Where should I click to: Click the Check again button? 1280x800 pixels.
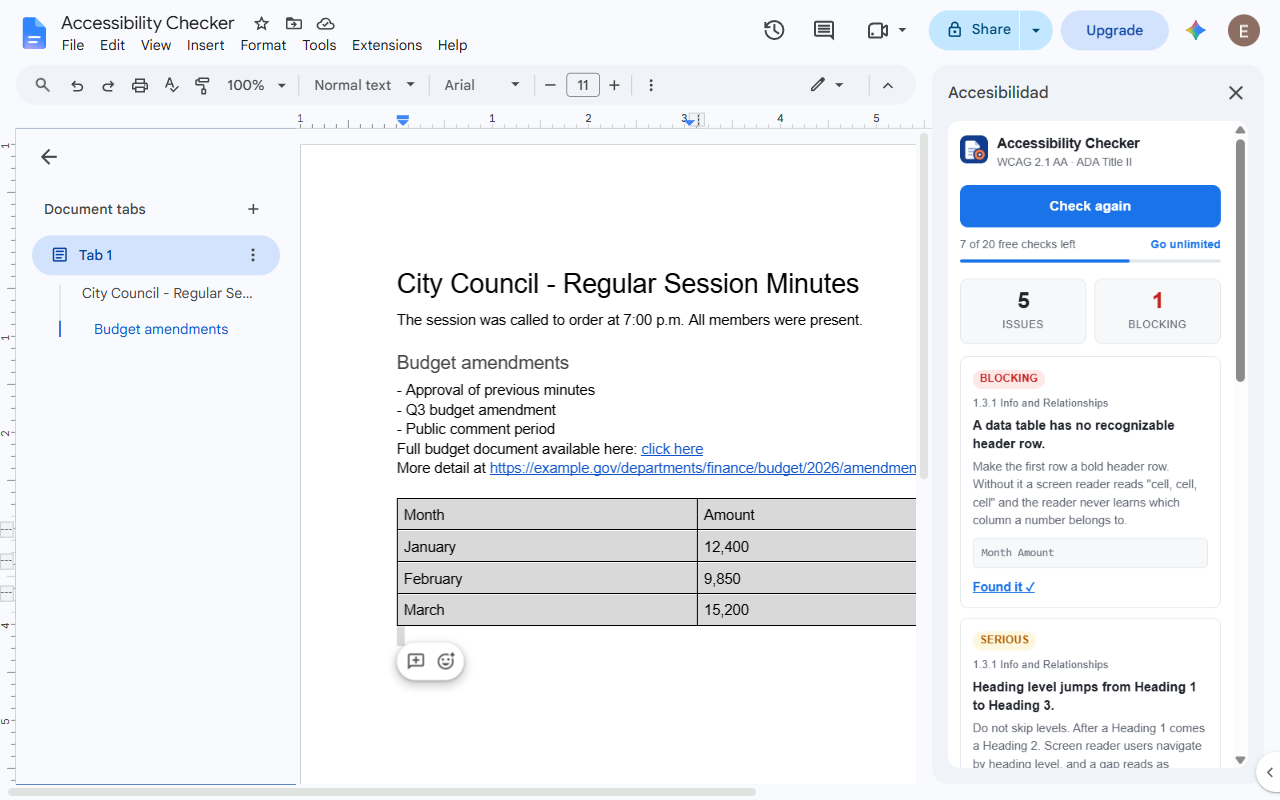[x=1090, y=206]
